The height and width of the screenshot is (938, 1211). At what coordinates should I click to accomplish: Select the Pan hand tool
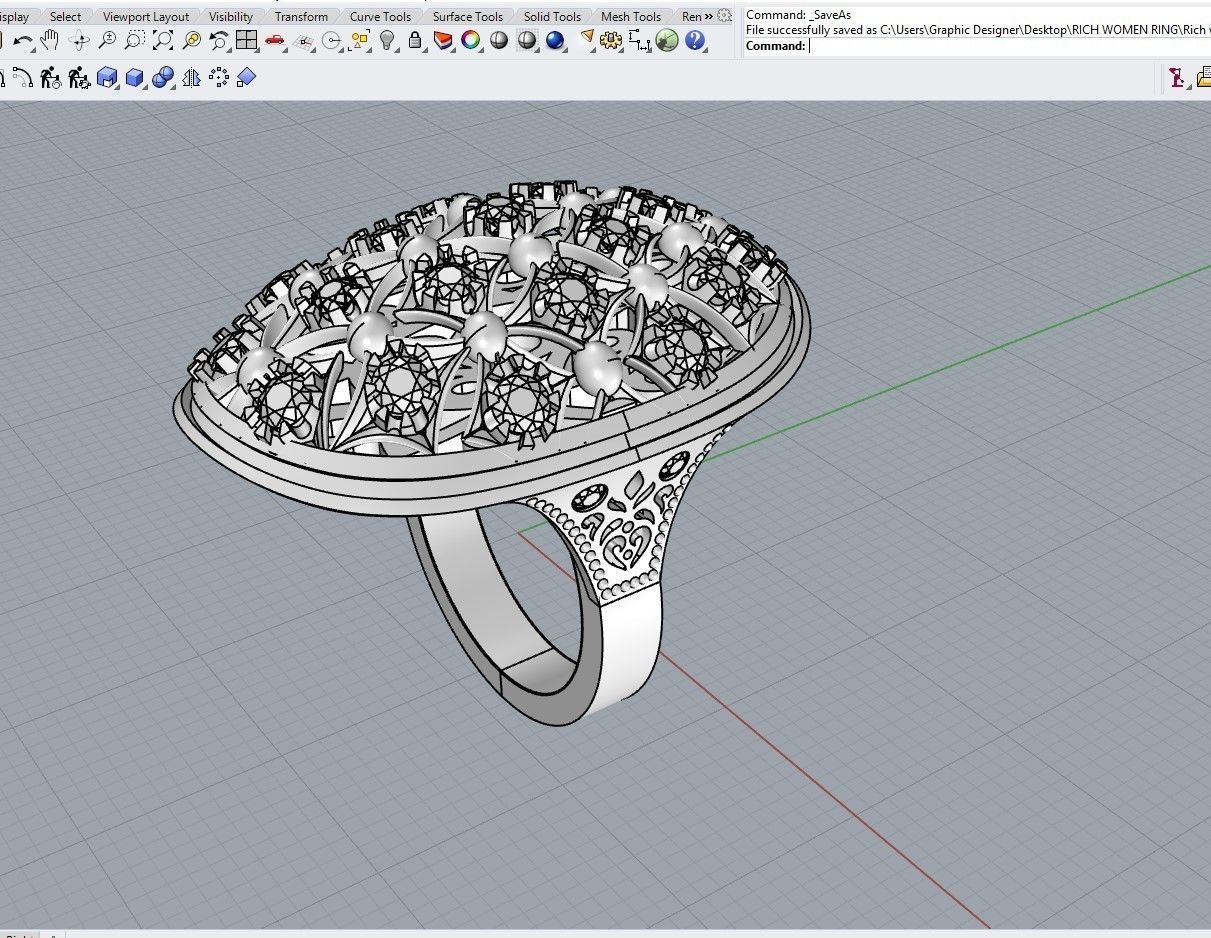[x=50, y=41]
